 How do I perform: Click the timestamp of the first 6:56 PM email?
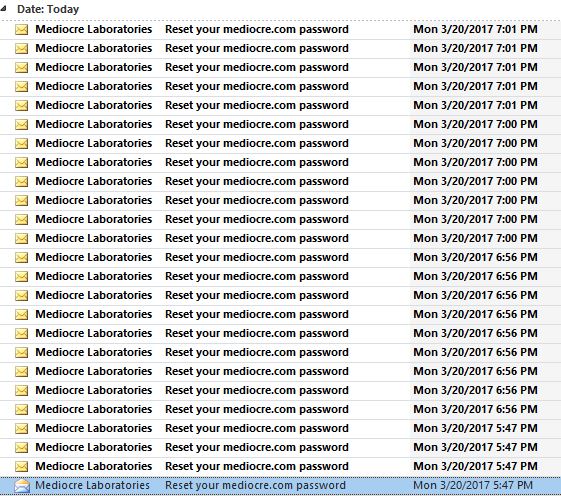[475, 257]
